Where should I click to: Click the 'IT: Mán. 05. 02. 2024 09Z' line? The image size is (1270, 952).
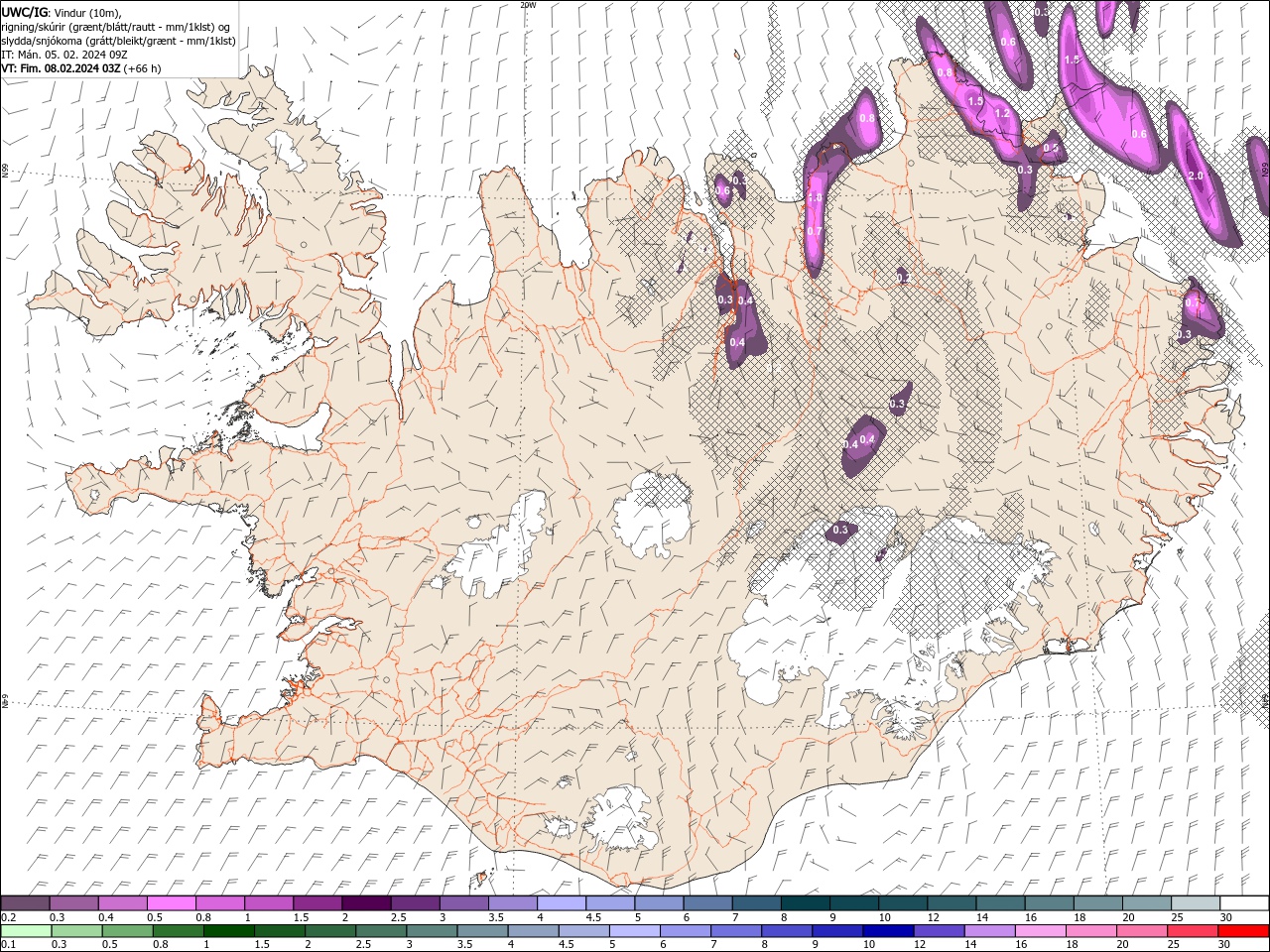(x=64, y=55)
